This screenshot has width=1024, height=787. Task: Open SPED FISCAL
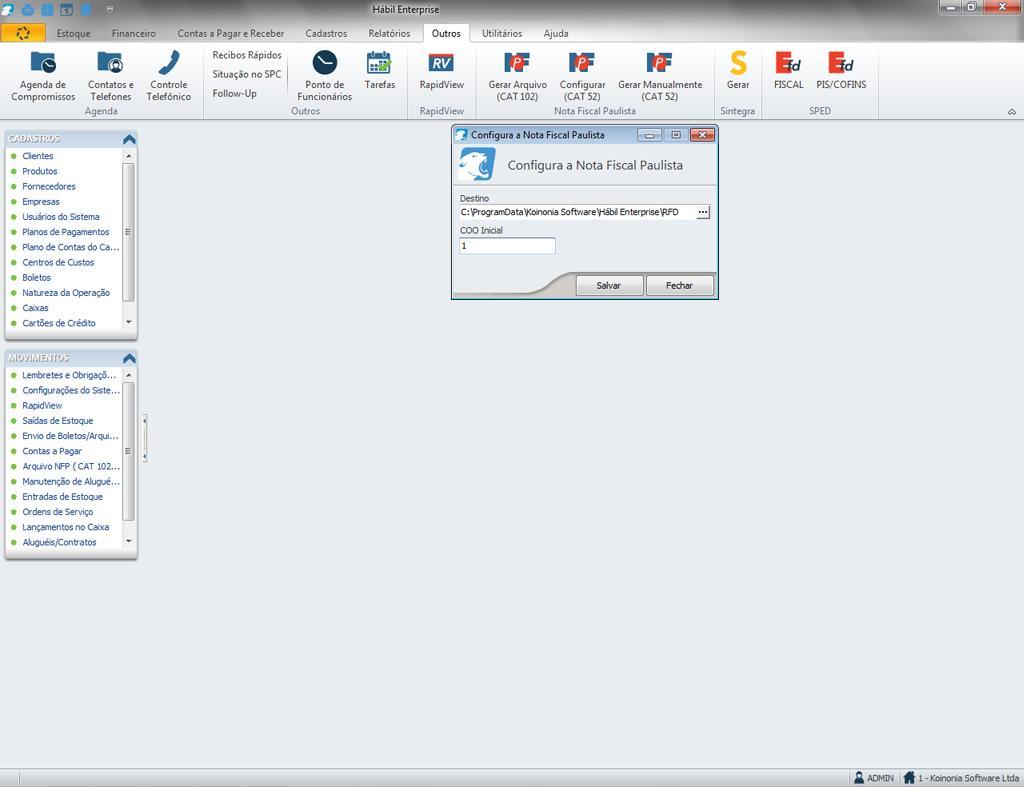point(788,71)
